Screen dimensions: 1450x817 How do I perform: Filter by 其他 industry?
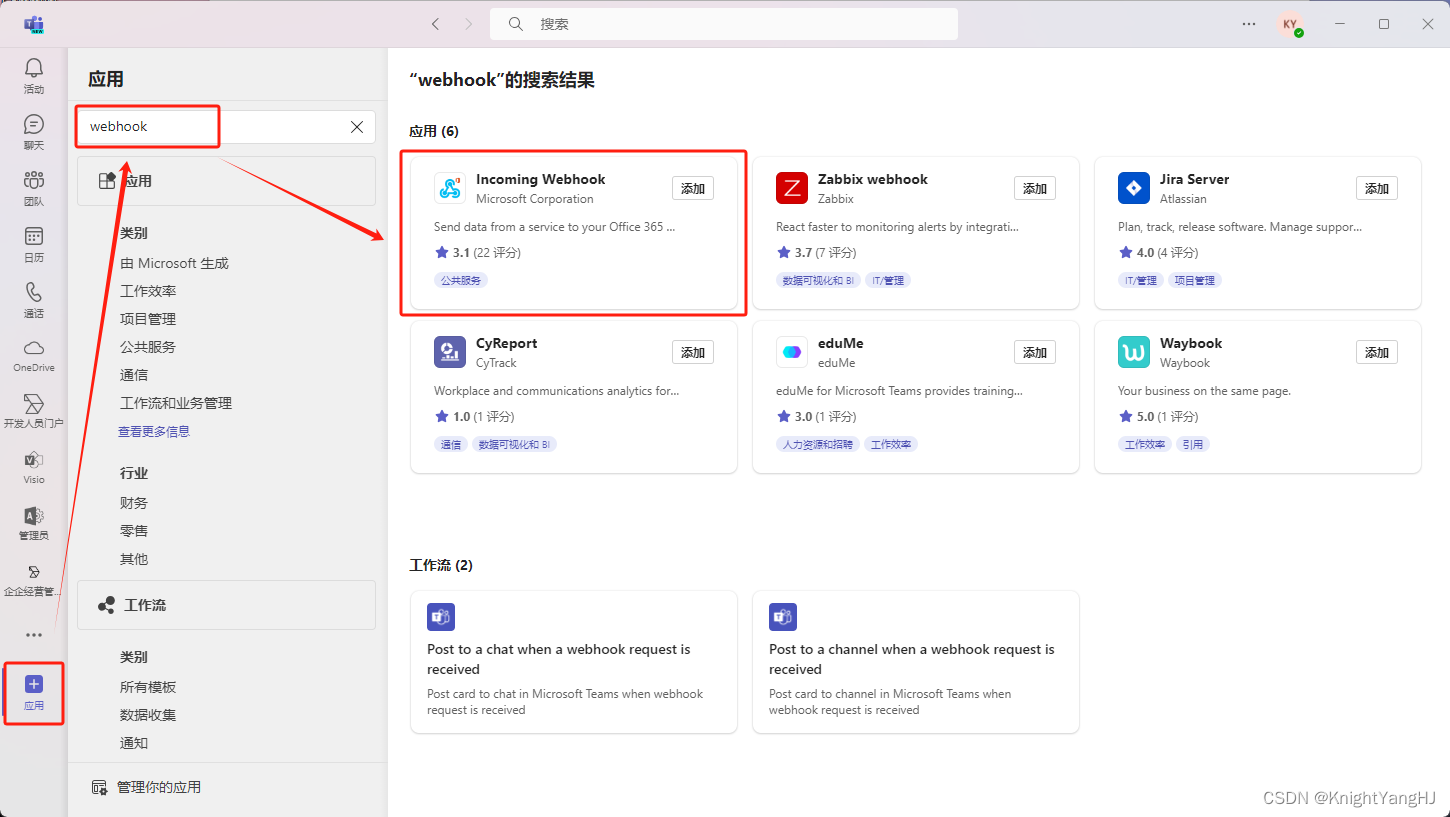pyautogui.click(x=134, y=559)
